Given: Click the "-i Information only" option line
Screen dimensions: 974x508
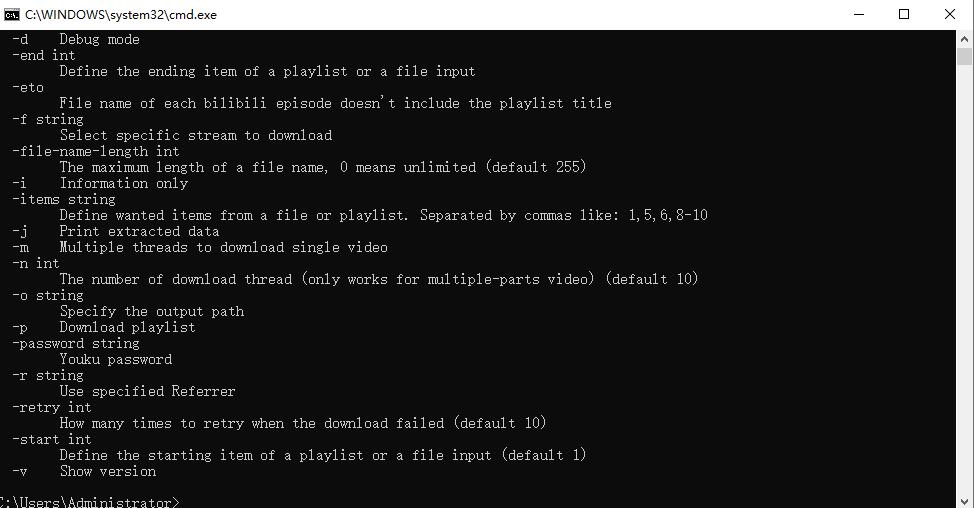Looking at the screenshot, I should [x=100, y=184].
